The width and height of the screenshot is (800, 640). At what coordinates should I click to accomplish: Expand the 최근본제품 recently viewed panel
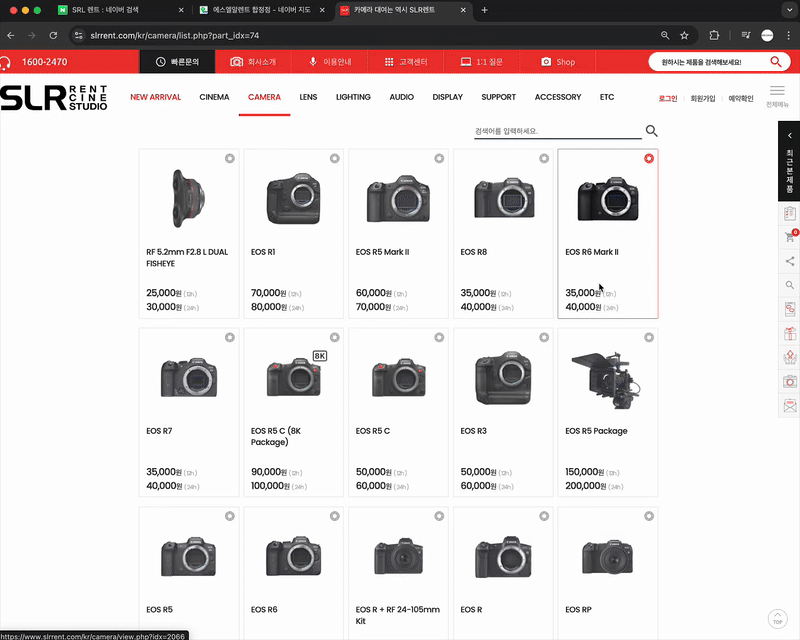click(x=789, y=161)
